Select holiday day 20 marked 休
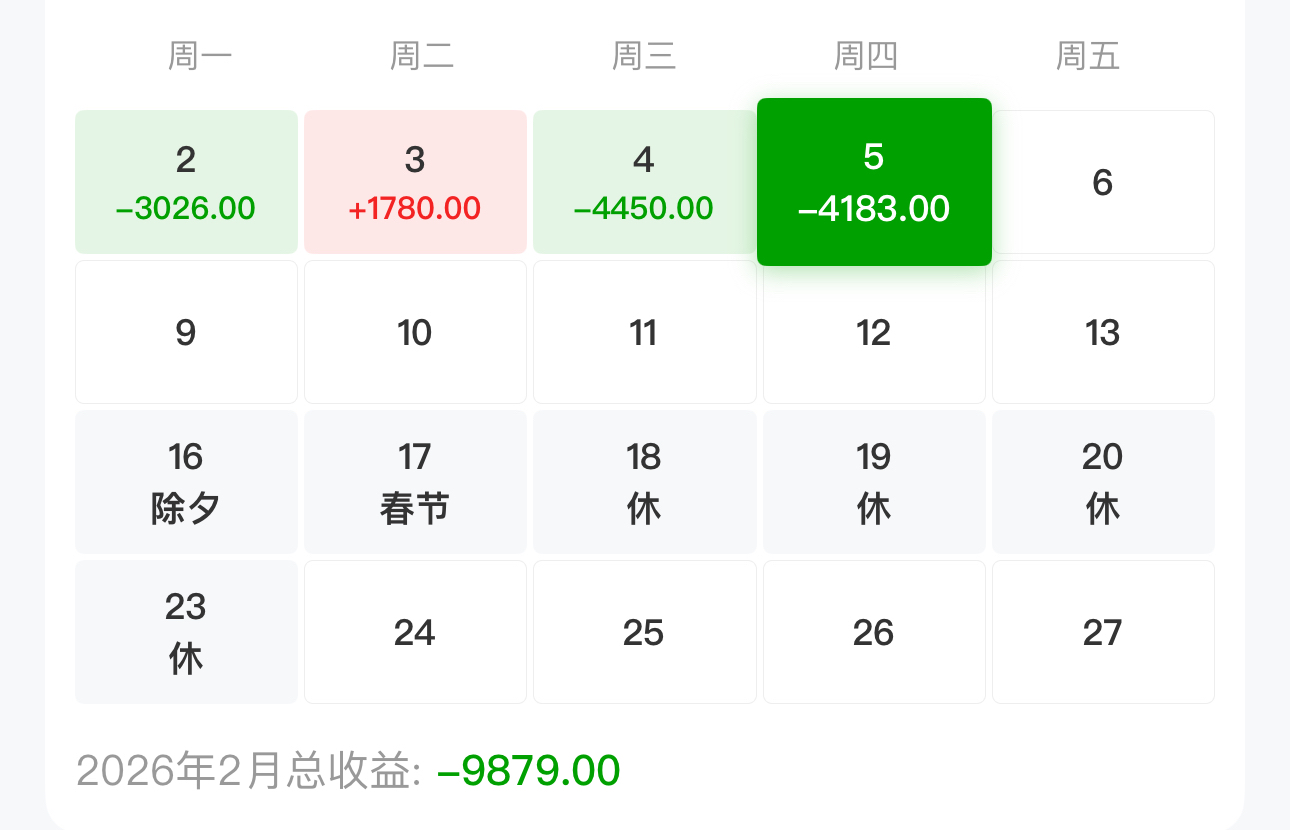Image resolution: width=1290 pixels, height=830 pixels. (1103, 482)
